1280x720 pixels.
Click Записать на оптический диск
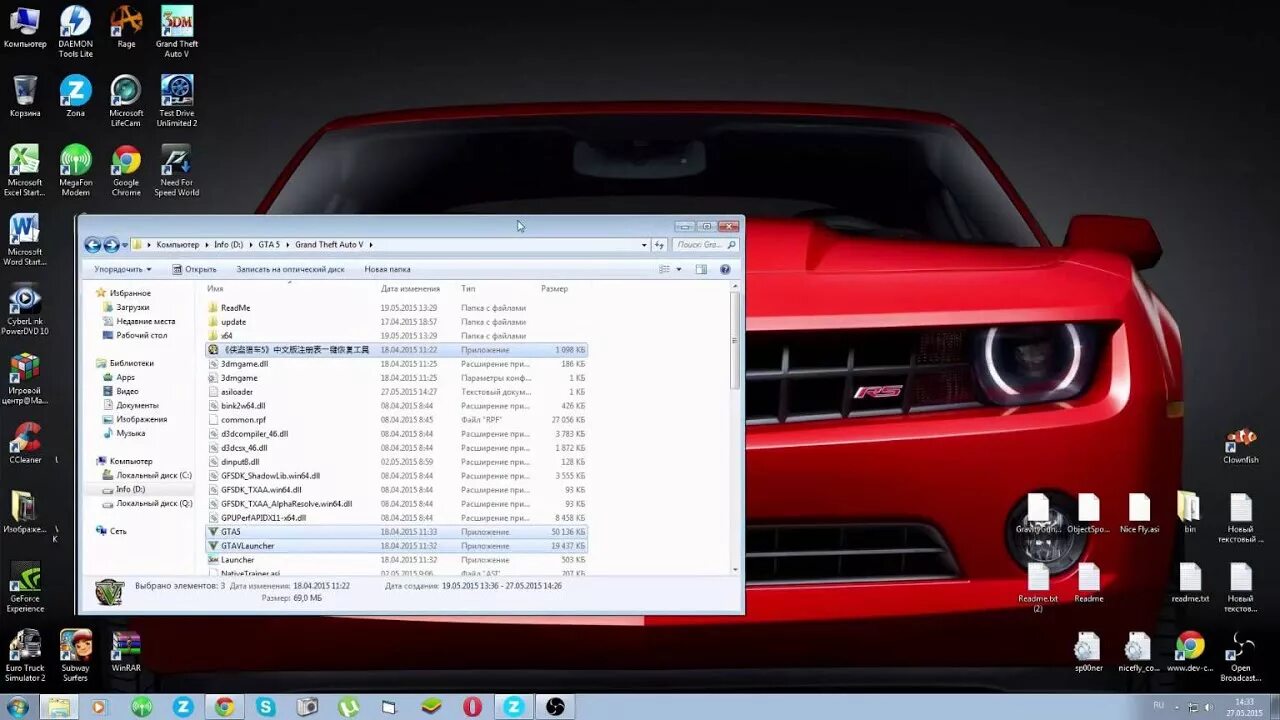click(x=290, y=269)
